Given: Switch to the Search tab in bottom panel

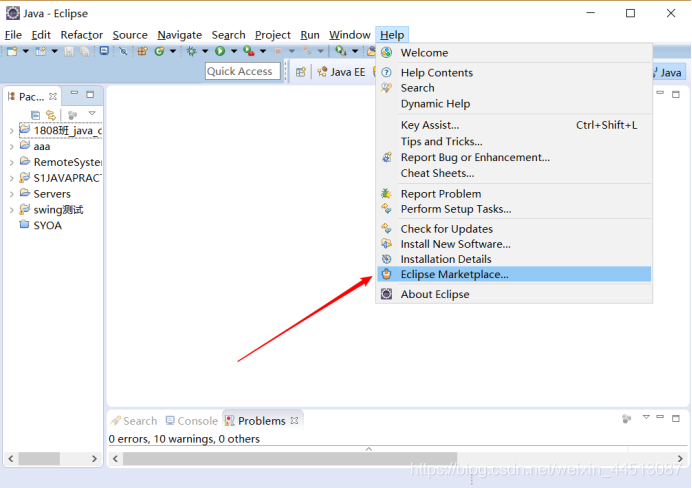Looking at the screenshot, I should point(134,421).
